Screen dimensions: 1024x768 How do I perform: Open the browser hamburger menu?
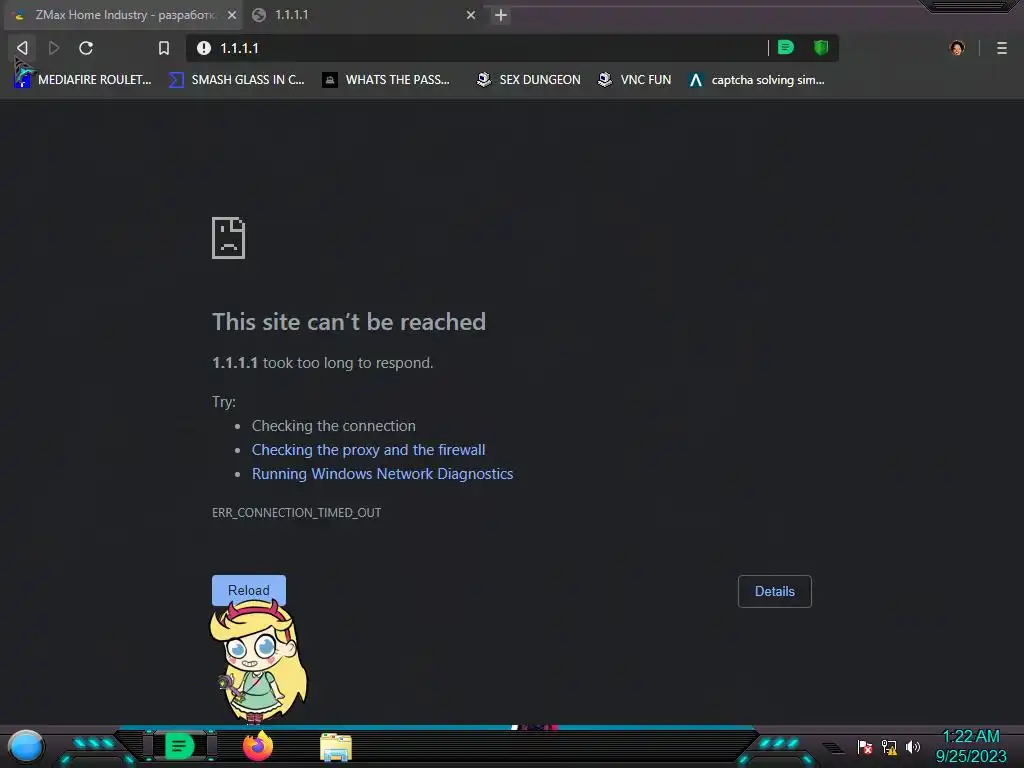1002,48
